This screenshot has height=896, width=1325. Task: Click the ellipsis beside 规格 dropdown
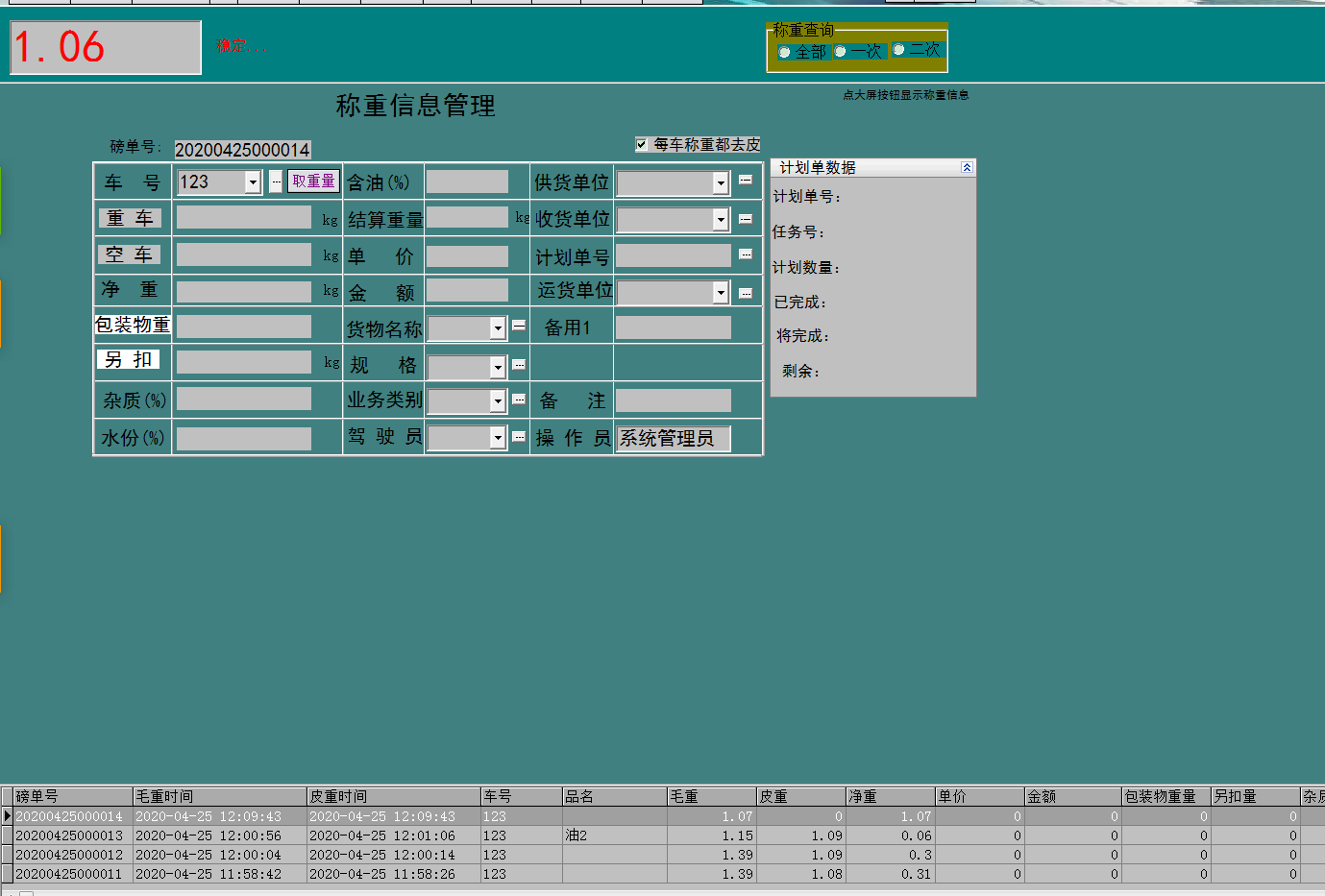tap(519, 365)
